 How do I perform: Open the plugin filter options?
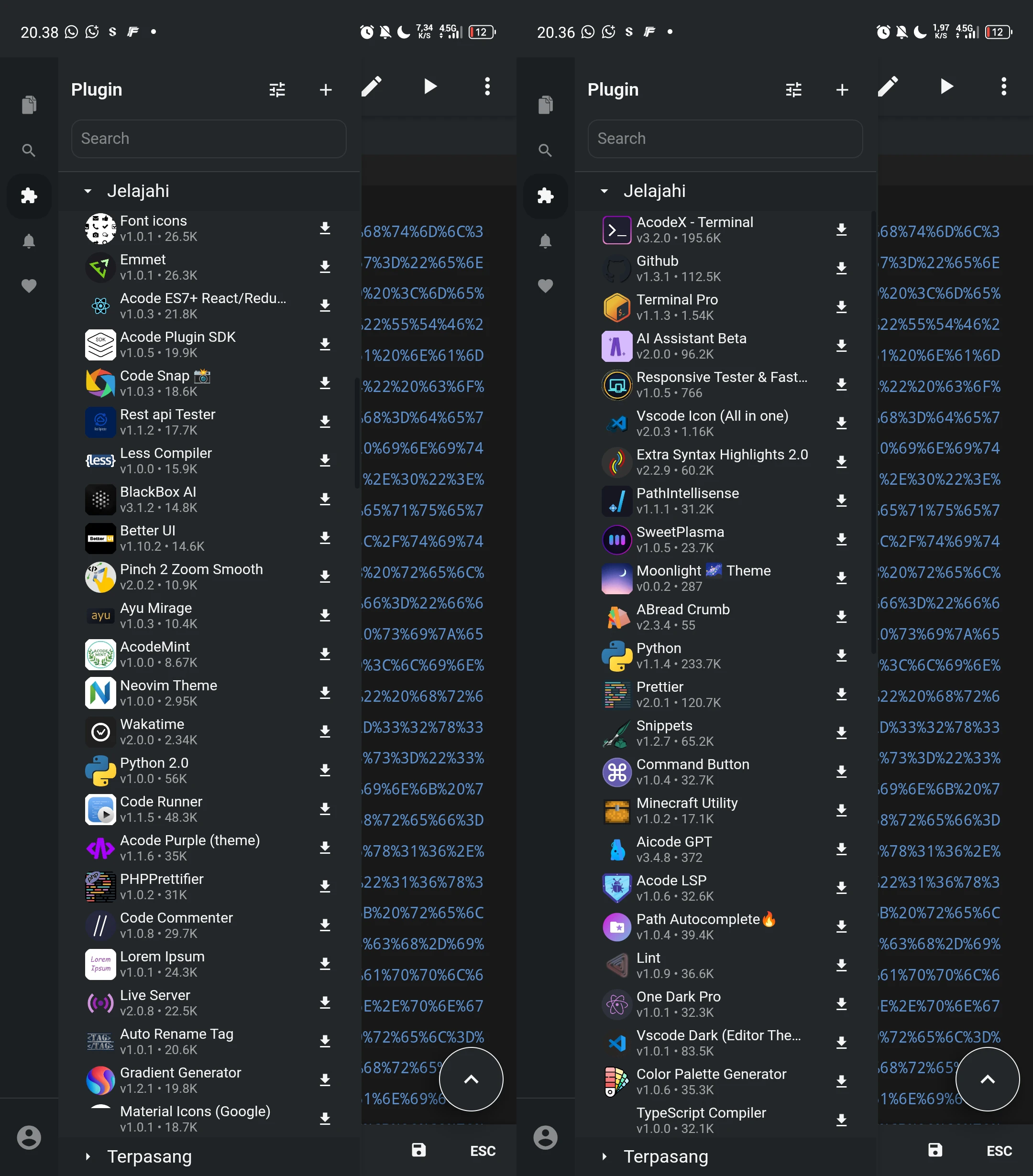[277, 89]
